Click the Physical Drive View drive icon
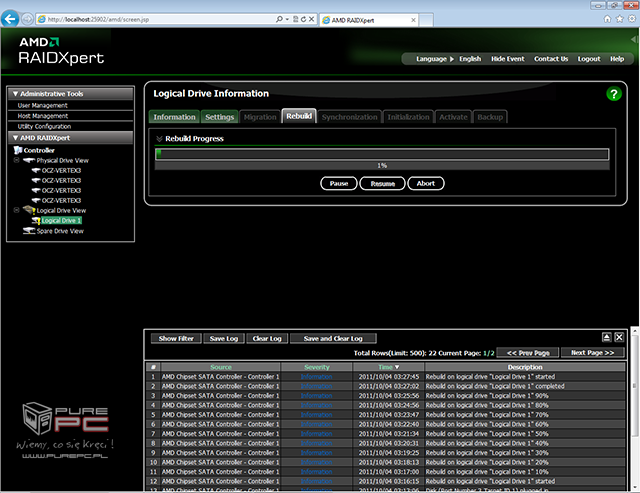This screenshot has width=640, height=493. pyautogui.click(x=29, y=160)
